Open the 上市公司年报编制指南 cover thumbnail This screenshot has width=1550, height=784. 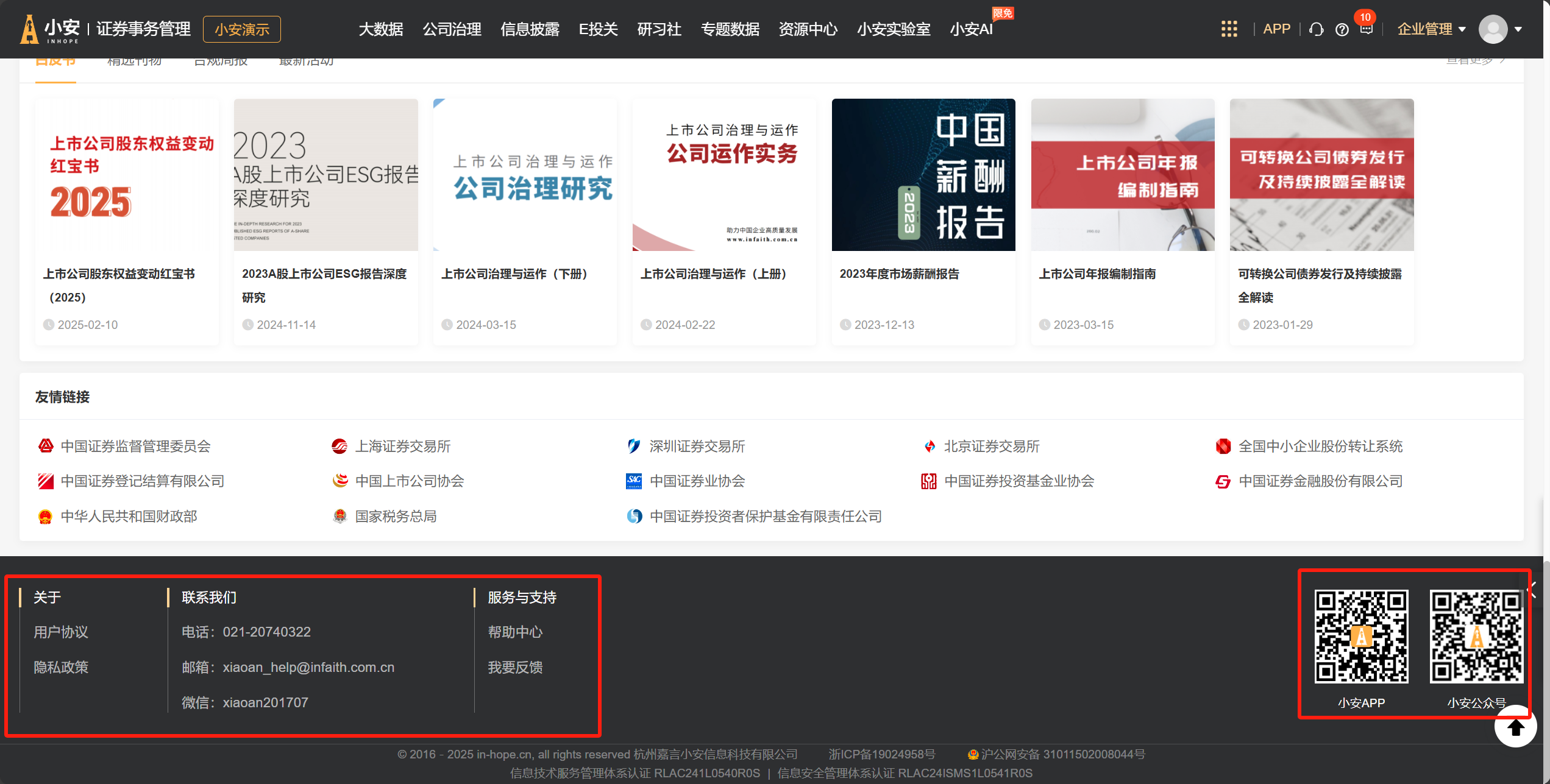1123,175
